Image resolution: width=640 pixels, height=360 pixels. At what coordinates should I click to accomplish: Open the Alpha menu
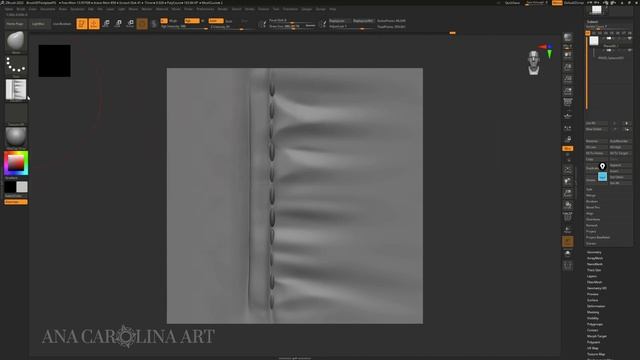tap(9, 9)
